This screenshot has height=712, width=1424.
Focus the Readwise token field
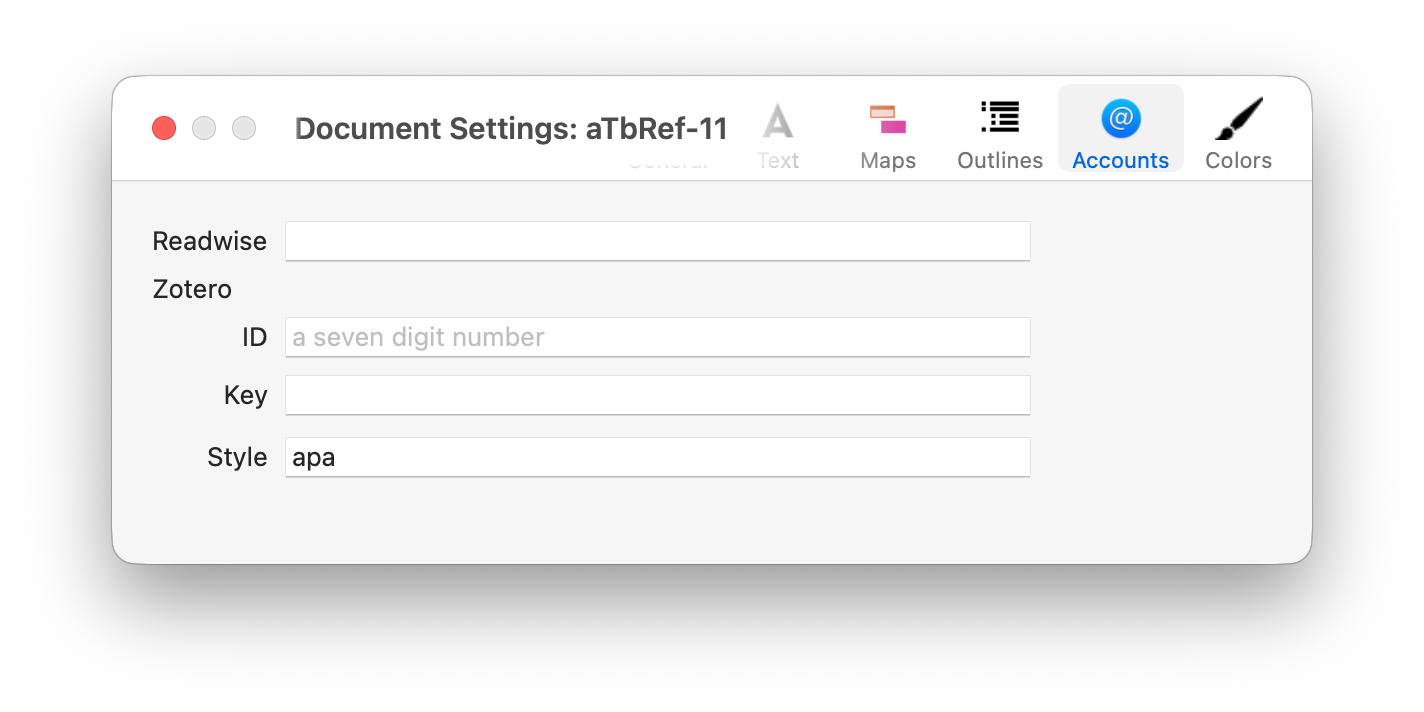pyautogui.click(x=657, y=241)
